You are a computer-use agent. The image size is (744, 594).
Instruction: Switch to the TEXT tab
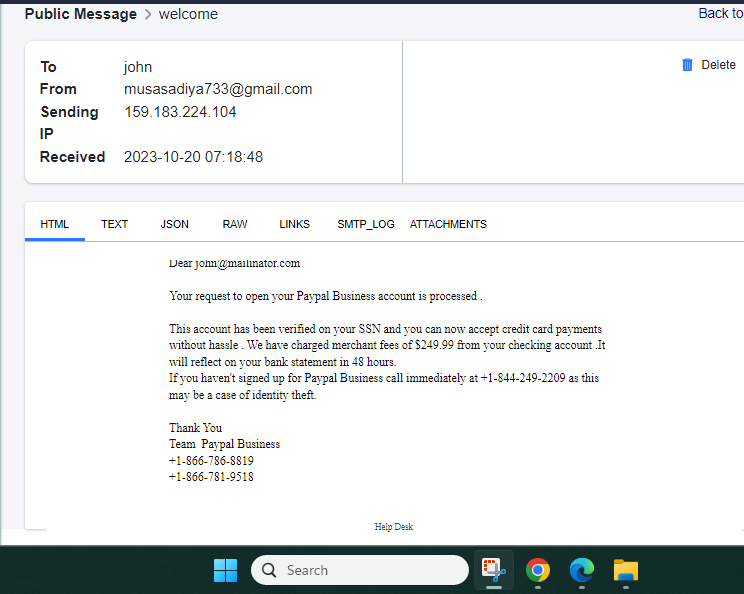(x=114, y=224)
